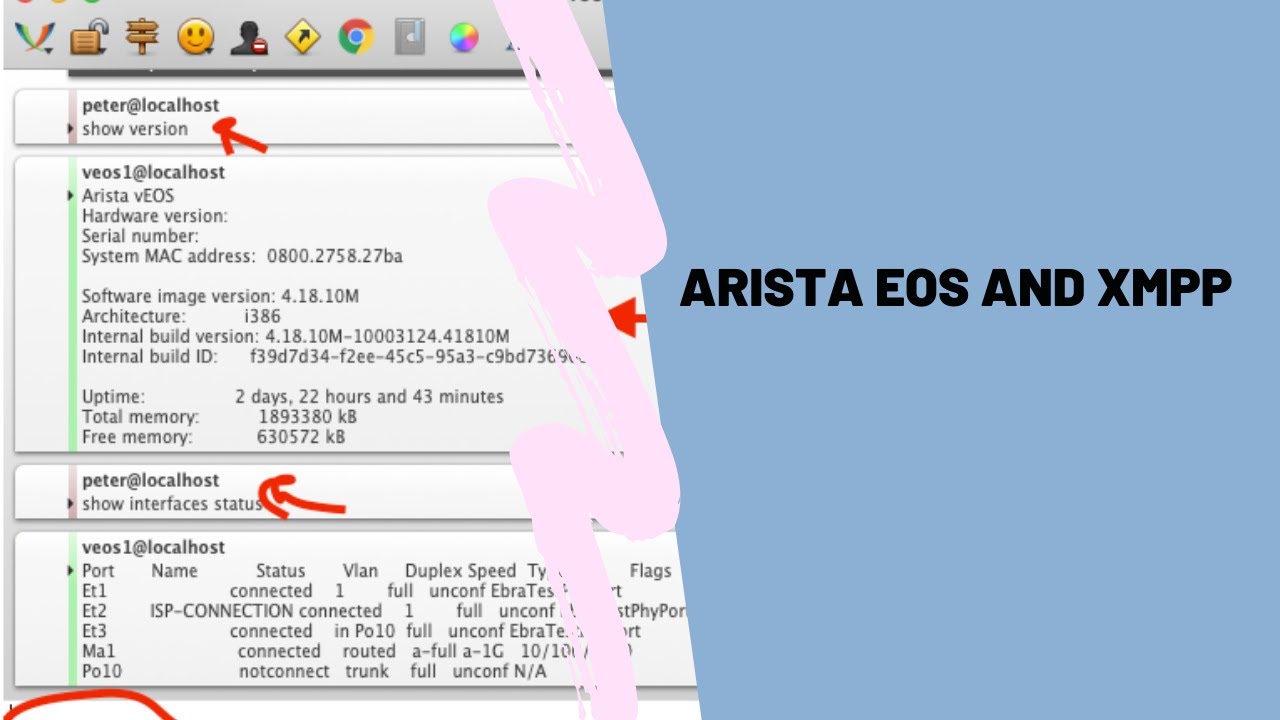Open the dropdown arrow under the Adium logo
Screen dimensions: 1280x720
point(50,50)
